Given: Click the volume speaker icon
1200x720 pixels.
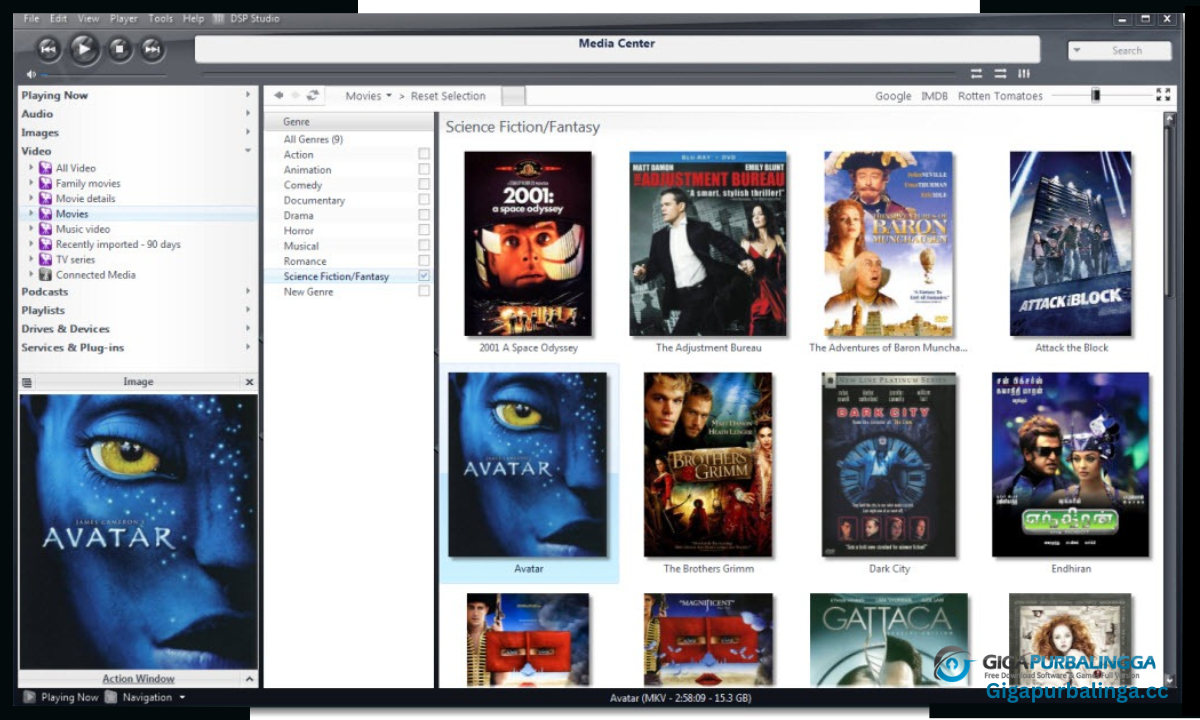Looking at the screenshot, I should click(31, 74).
